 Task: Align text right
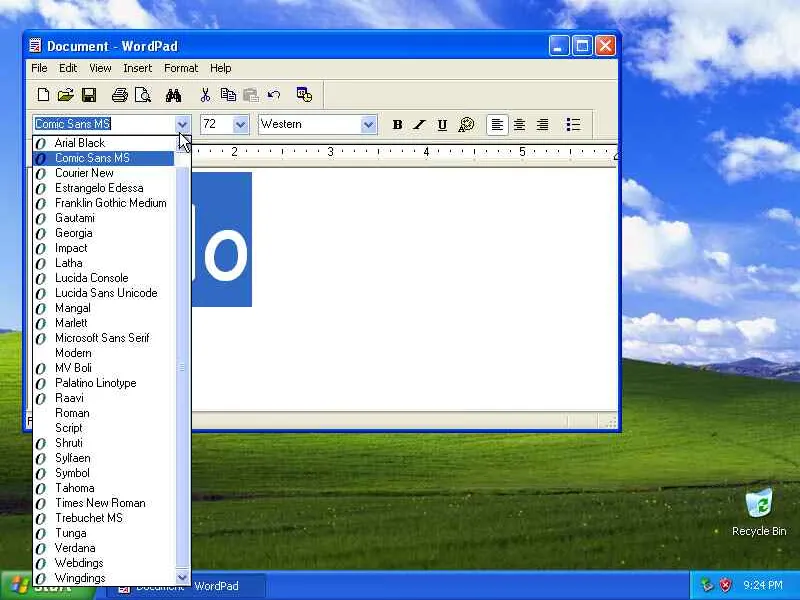[542, 124]
